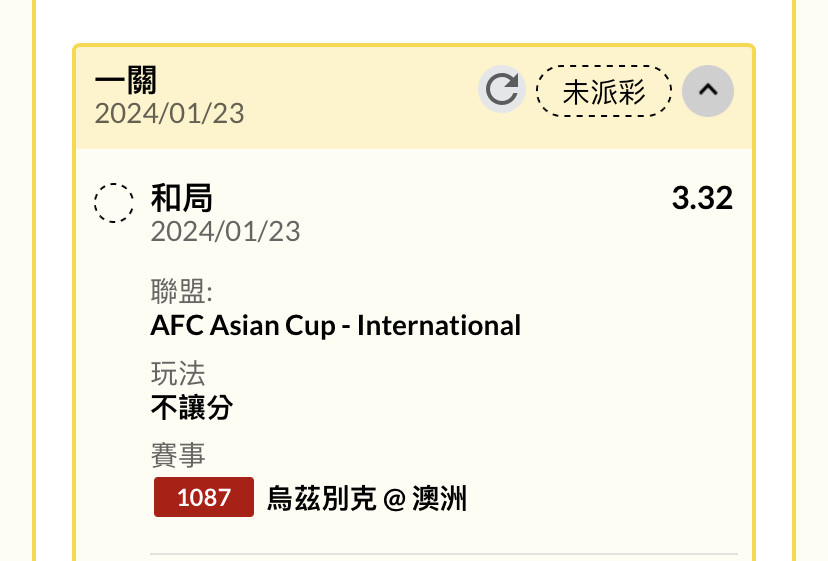This screenshot has height=561, width=828.
Task: Click the divider line below the match row
Action: 444,555
